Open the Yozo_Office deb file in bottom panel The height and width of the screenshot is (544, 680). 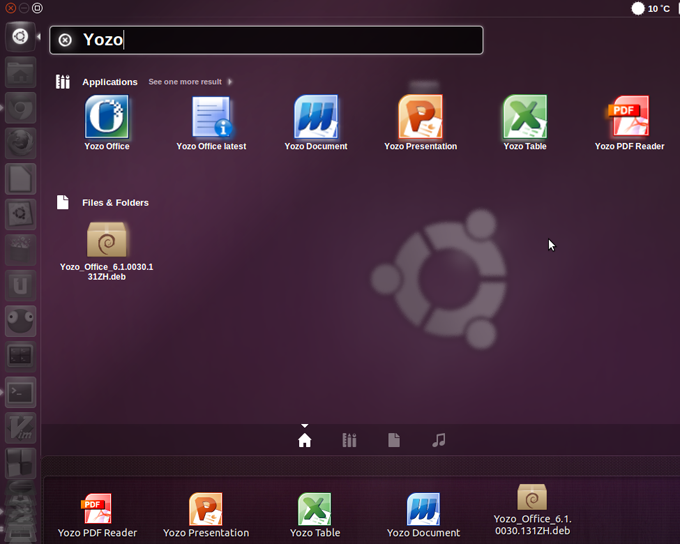(x=532, y=510)
